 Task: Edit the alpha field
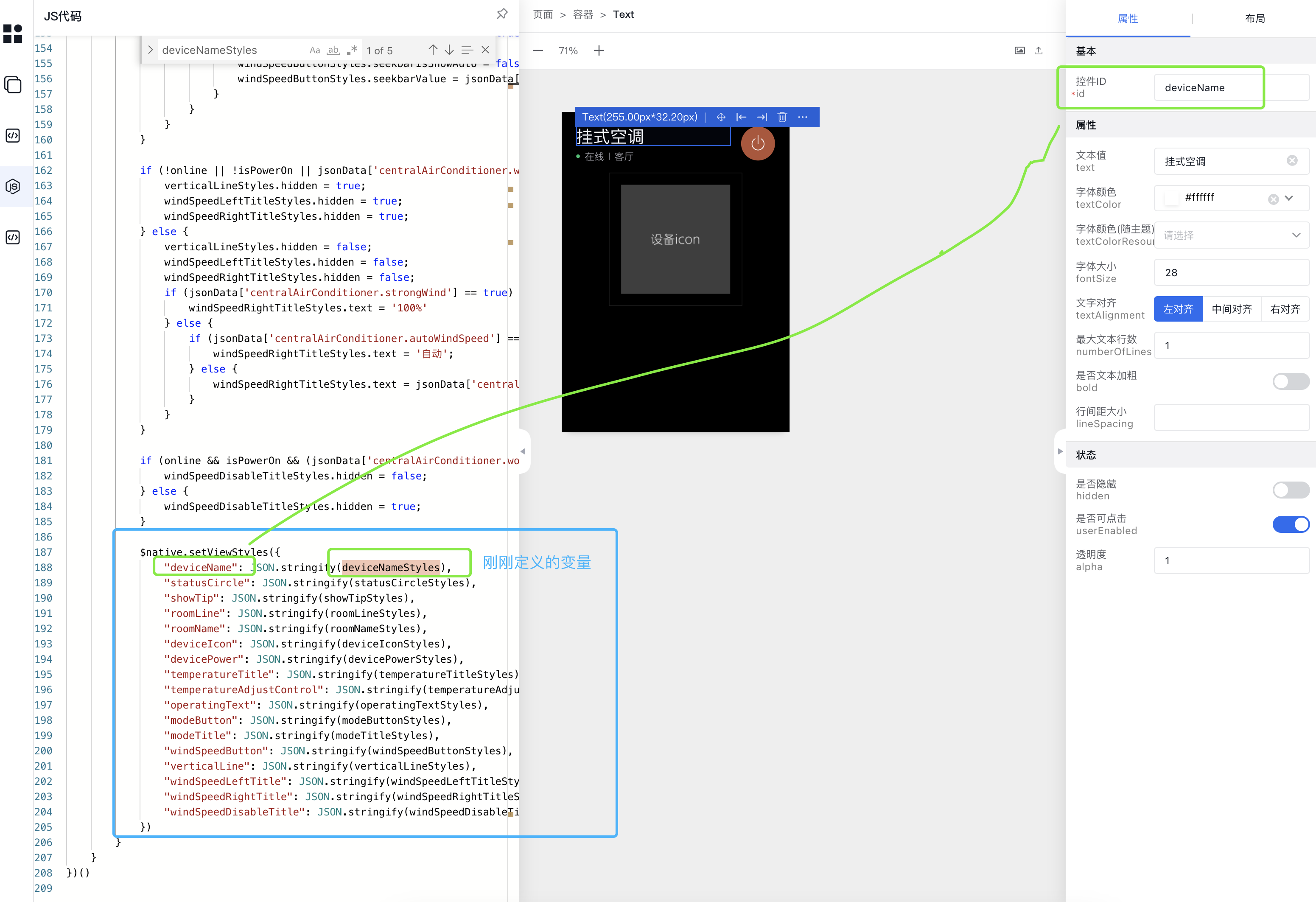coord(1231,560)
